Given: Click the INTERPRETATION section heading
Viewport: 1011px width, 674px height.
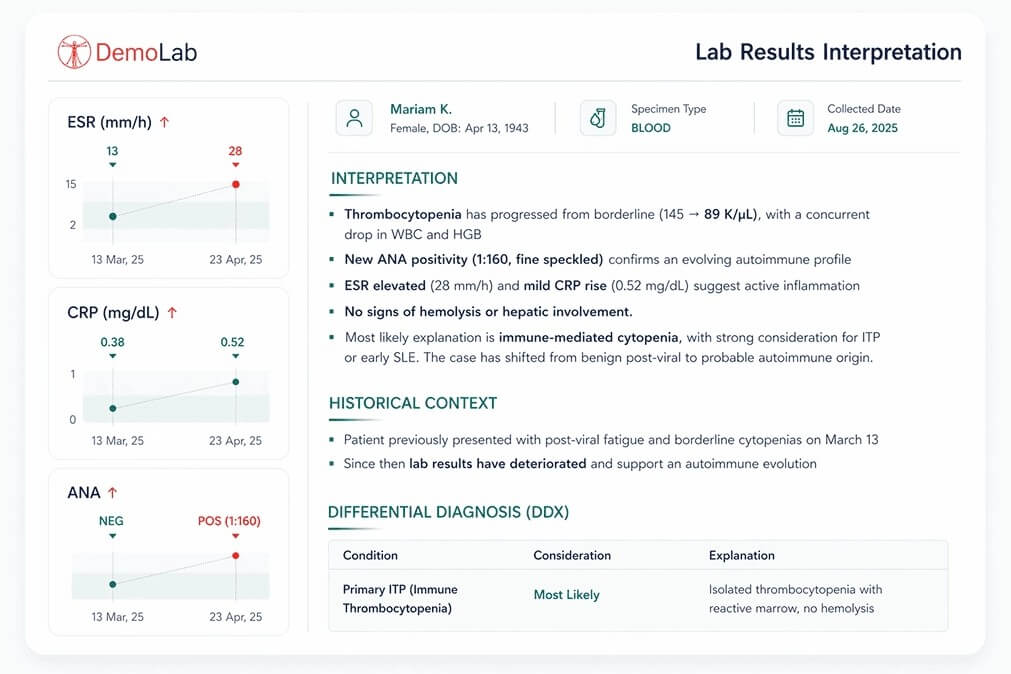Looking at the screenshot, I should pyautogui.click(x=394, y=179).
